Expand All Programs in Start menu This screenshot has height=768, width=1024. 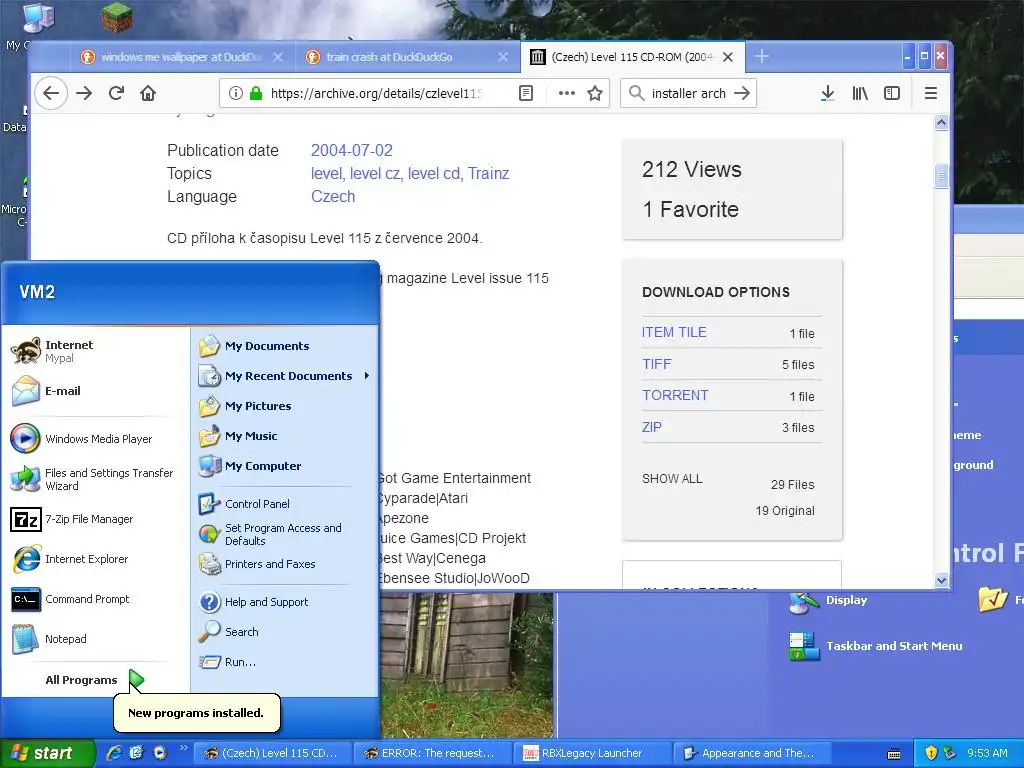[95, 680]
